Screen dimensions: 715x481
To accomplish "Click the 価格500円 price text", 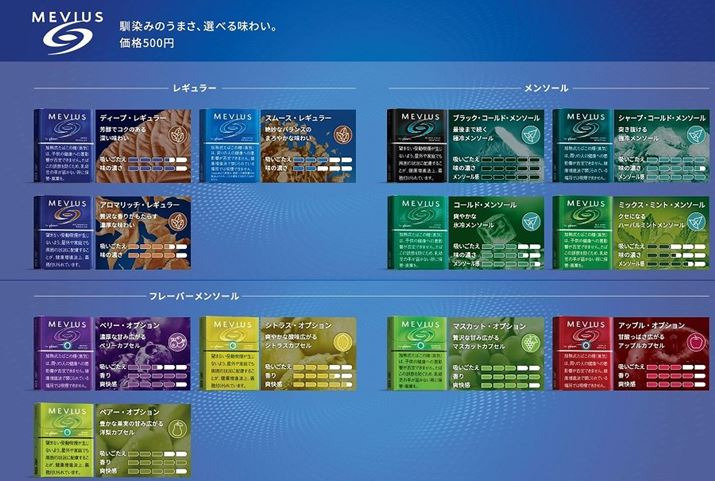I will coord(147,43).
